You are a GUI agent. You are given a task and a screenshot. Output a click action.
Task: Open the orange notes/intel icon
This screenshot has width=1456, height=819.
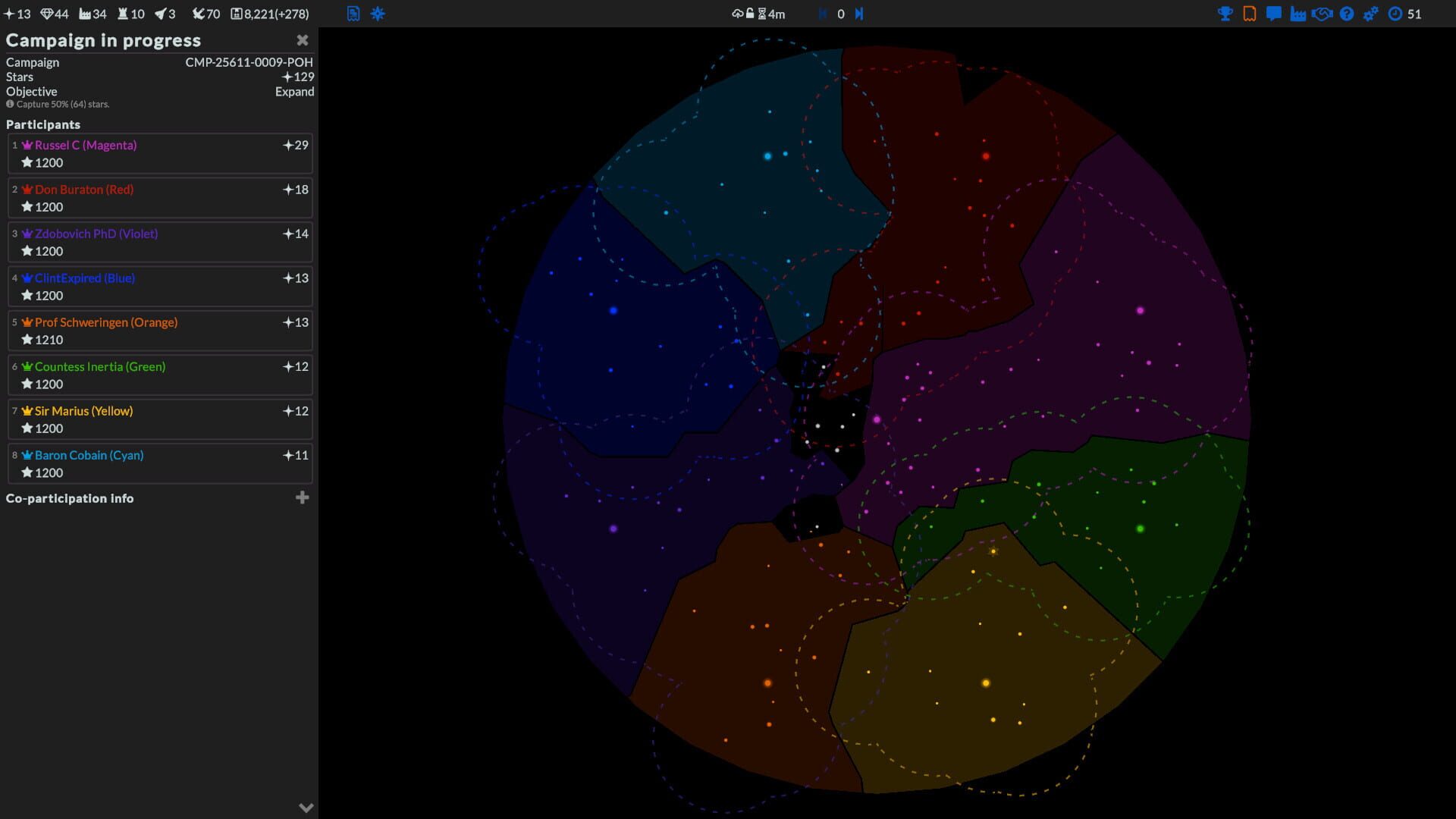1248,14
